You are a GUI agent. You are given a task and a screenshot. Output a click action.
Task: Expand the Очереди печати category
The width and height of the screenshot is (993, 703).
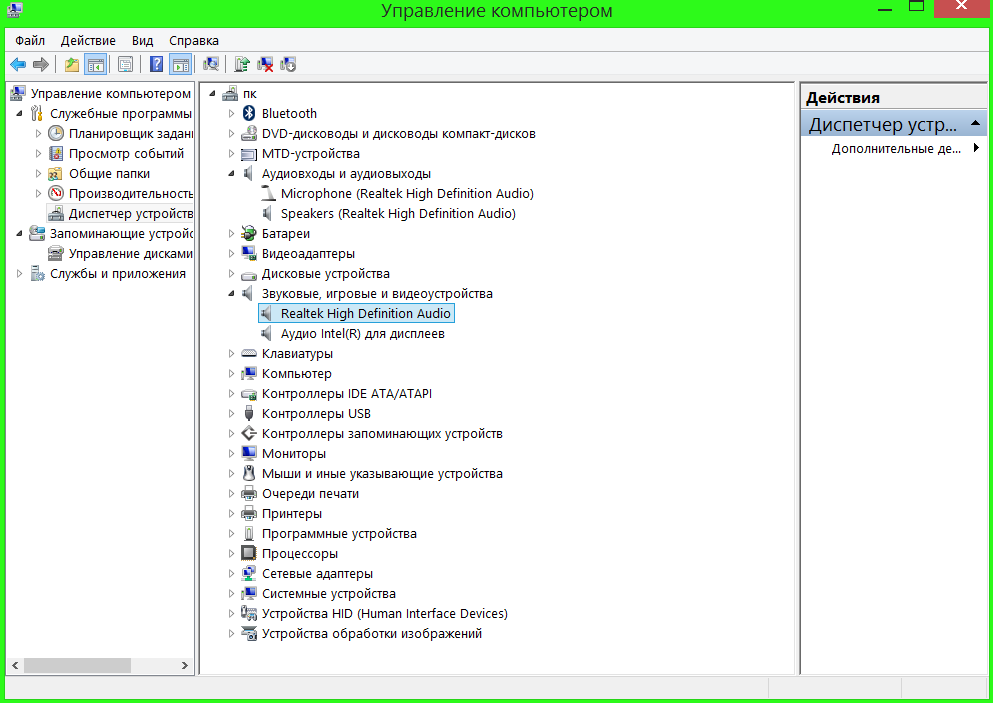(231, 494)
